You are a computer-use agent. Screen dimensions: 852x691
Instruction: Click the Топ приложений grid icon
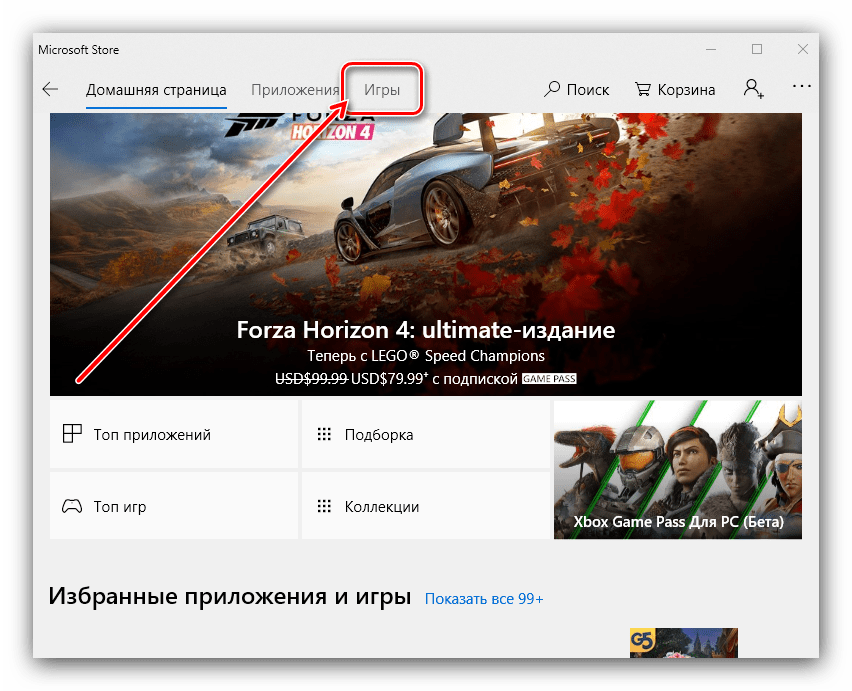click(72, 434)
